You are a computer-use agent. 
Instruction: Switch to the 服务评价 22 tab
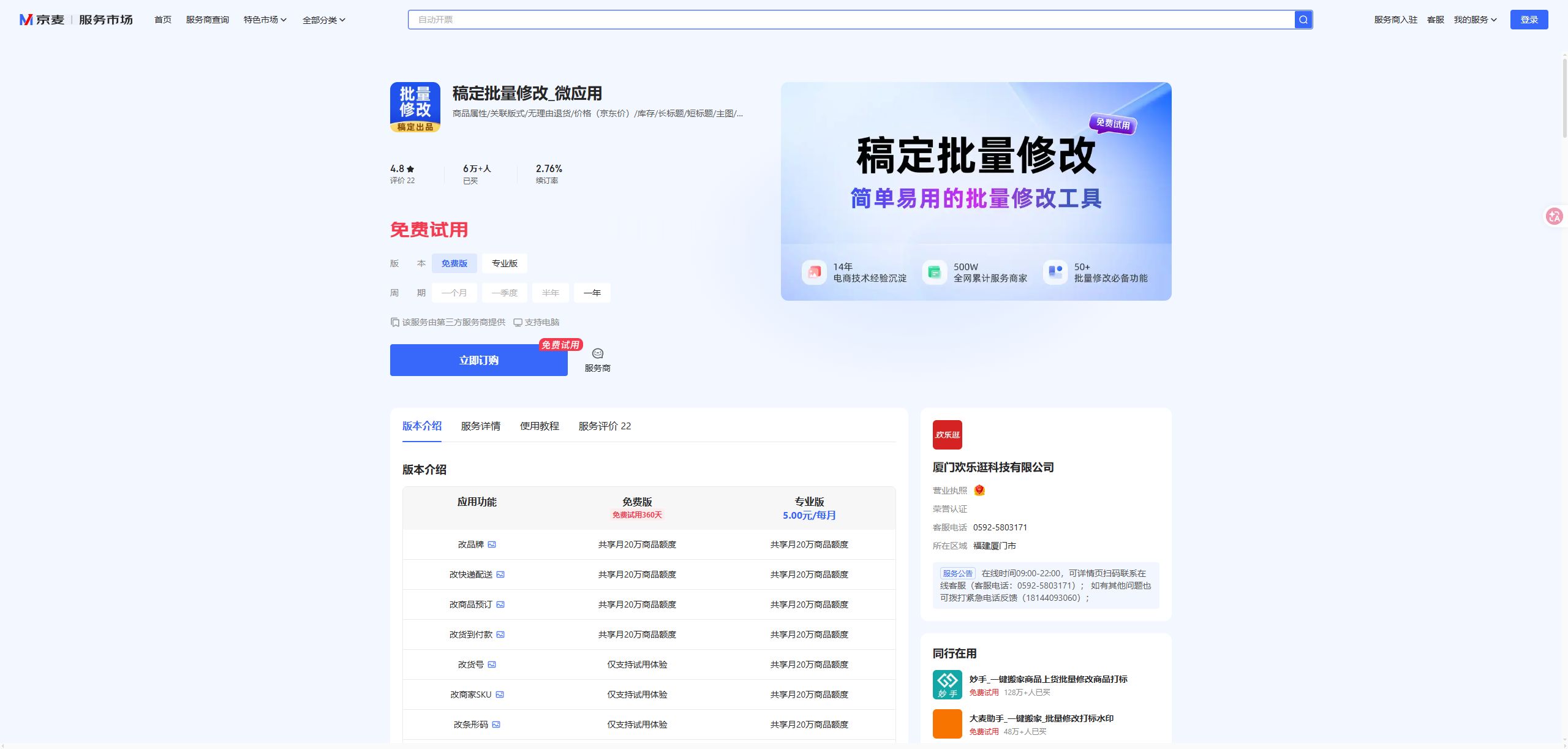[605, 426]
